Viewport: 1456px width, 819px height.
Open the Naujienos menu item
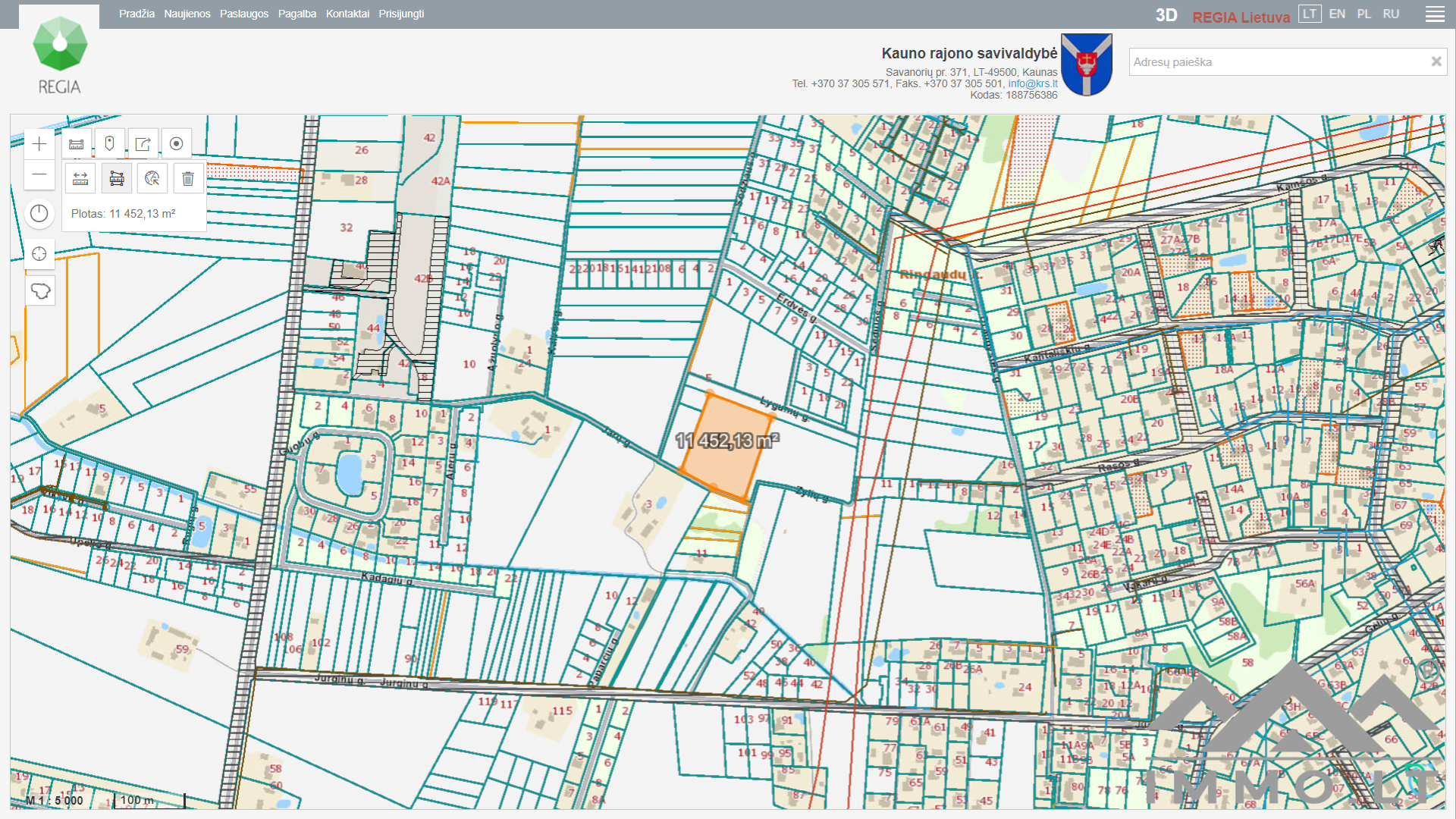click(x=187, y=14)
